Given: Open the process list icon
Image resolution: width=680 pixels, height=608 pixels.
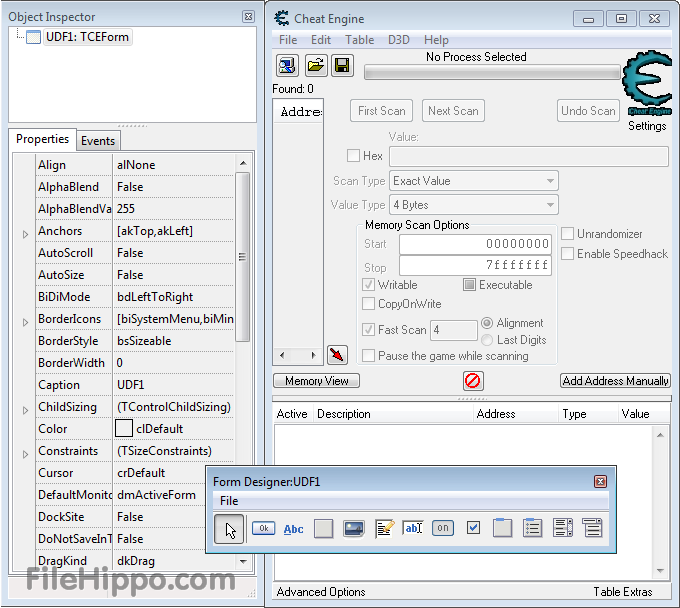Looking at the screenshot, I should [x=287, y=66].
